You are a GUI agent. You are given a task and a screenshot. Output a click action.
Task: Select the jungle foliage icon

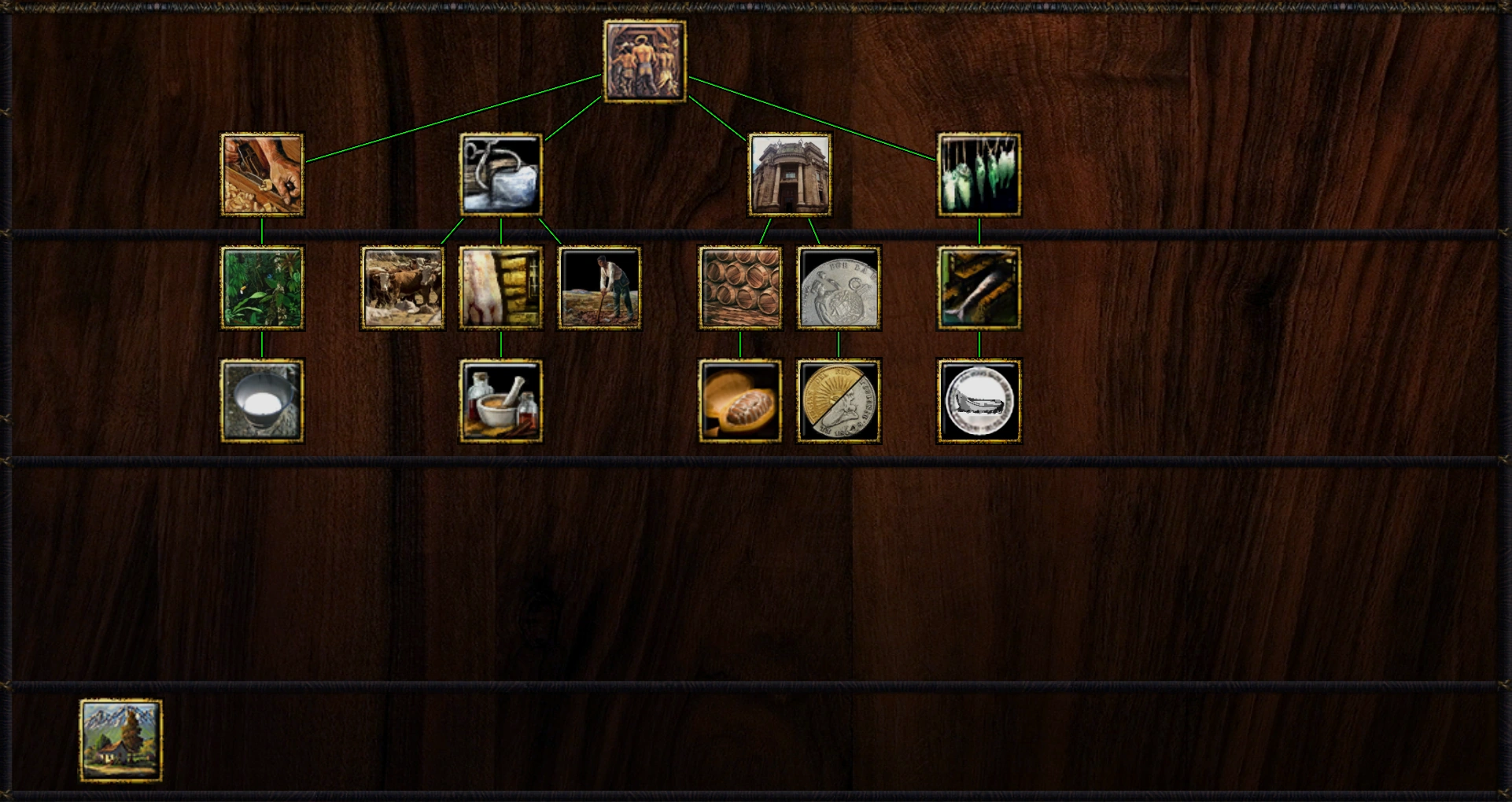[x=262, y=288]
